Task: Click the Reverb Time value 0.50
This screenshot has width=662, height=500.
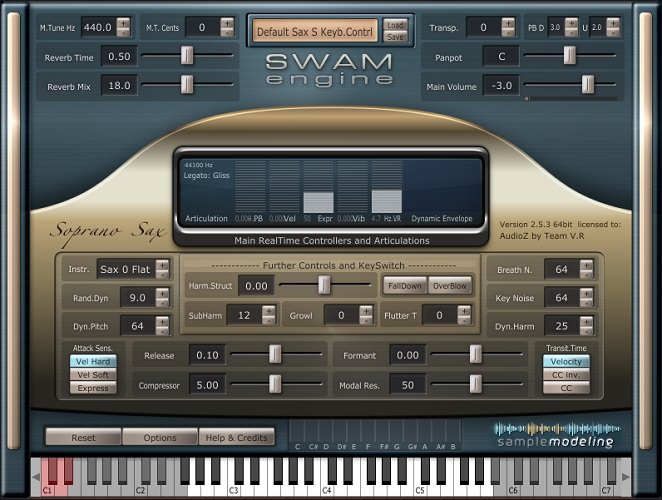Action: tap(119, 57)
